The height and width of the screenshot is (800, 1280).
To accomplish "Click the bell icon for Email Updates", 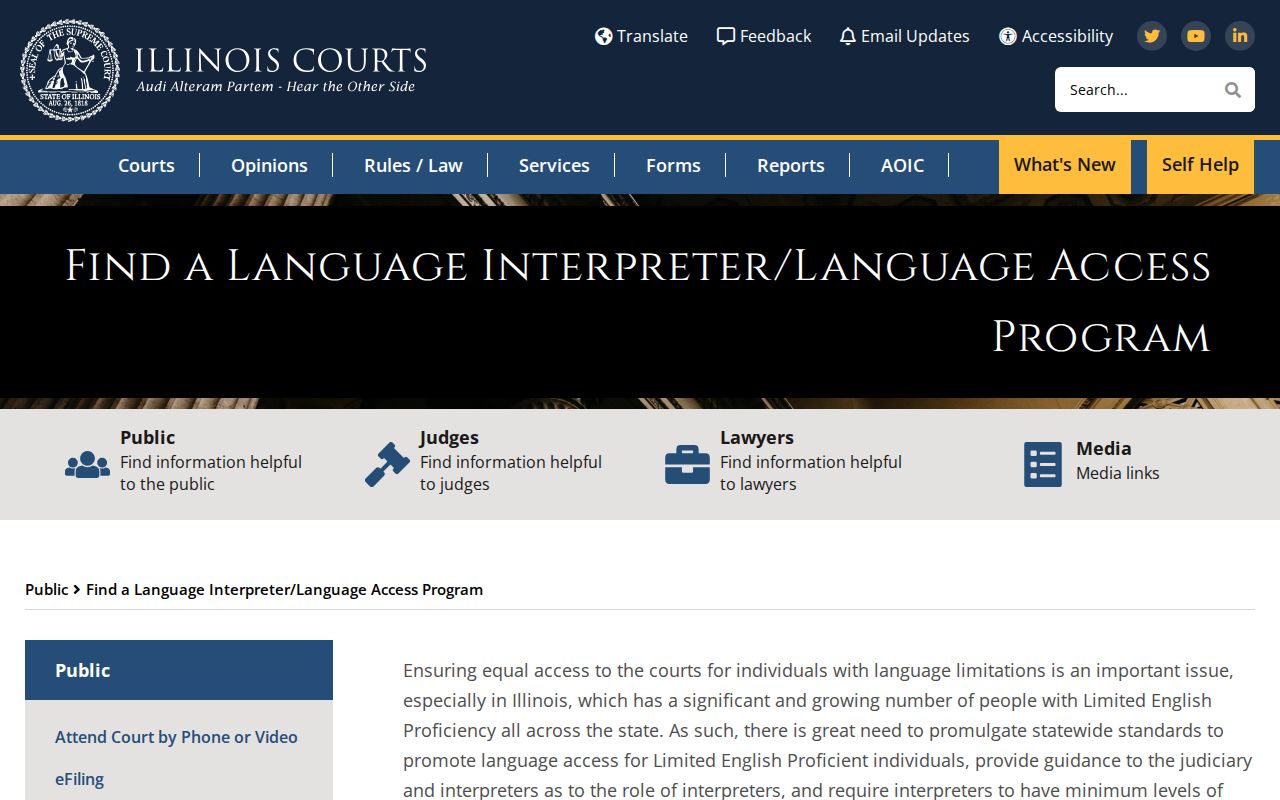I will (x=848, y=36).
